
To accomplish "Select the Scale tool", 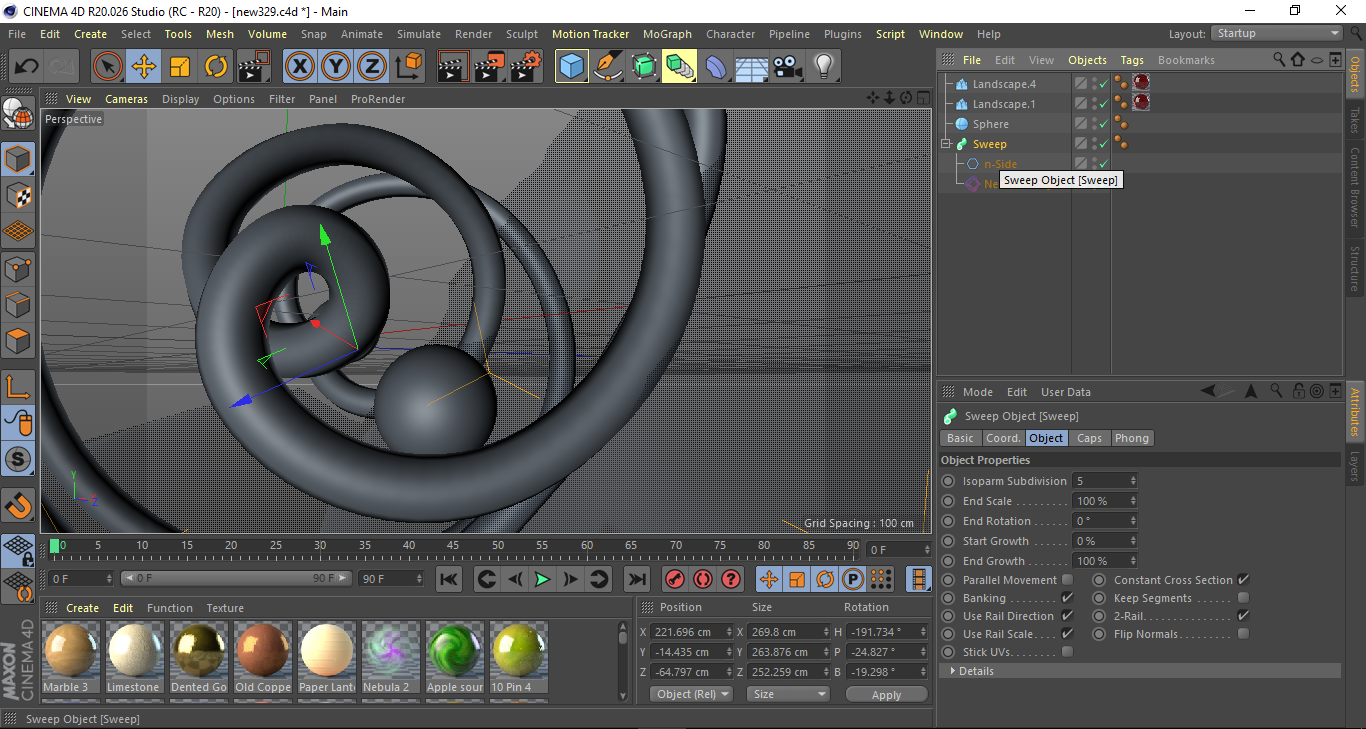I will point(180,67).
